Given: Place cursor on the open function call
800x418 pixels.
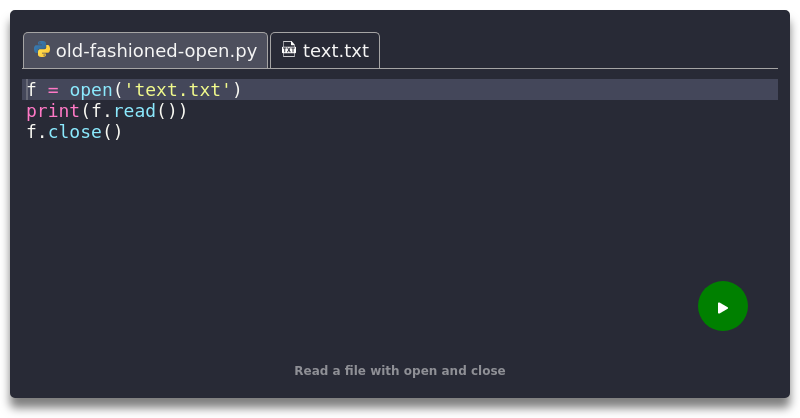Looking at the screenshot, I should 91,90.
